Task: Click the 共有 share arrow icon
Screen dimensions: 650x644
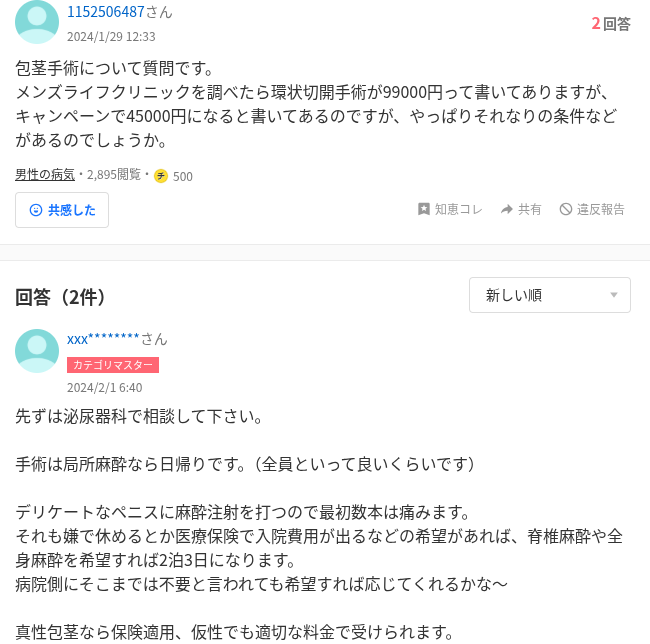Action: click(x=507, y=209)
